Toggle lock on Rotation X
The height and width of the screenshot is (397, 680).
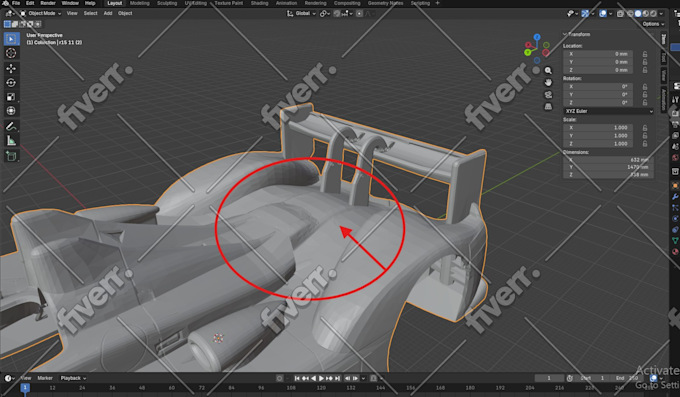pos(645,87)
